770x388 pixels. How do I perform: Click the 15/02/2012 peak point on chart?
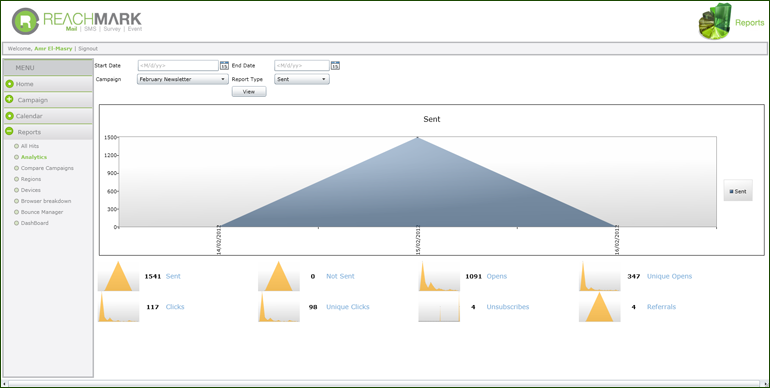tap(417, 138)
